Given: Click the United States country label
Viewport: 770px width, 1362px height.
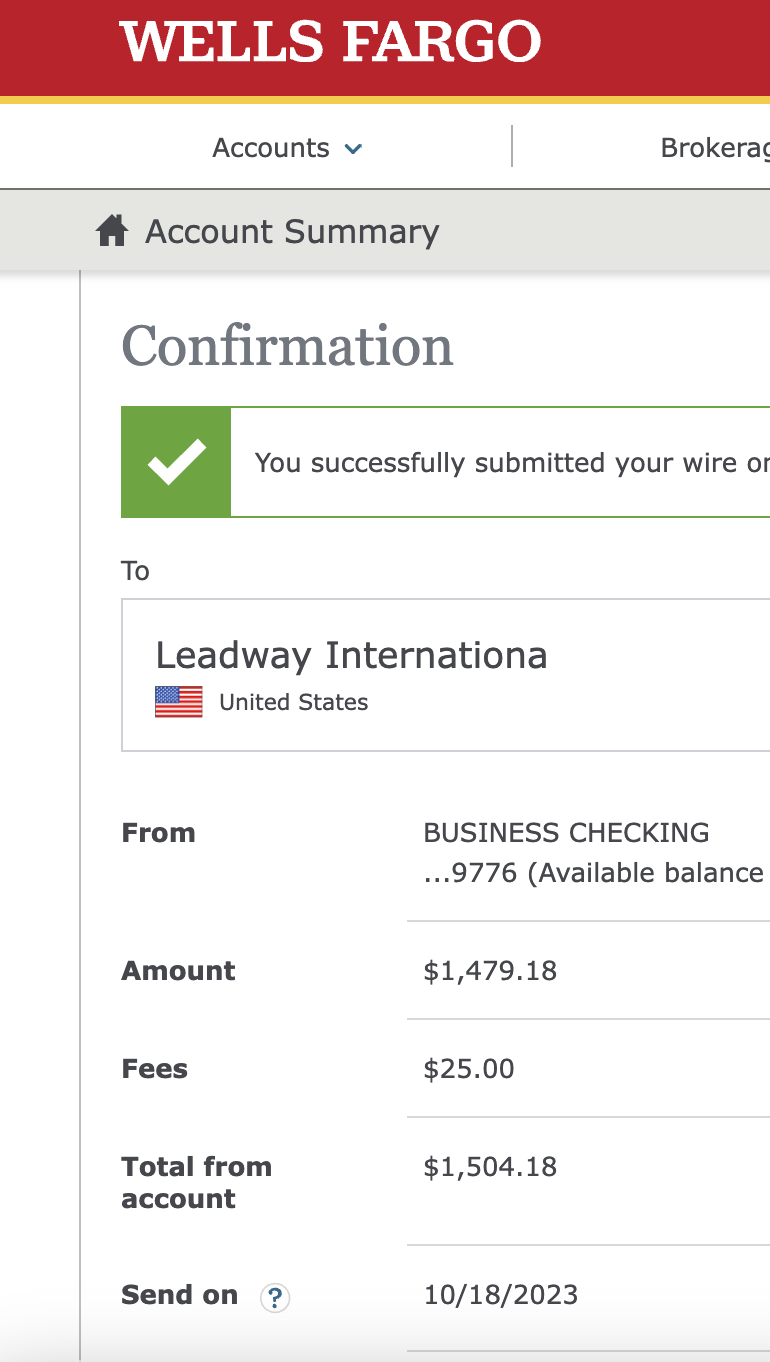Looking at the screenshot, I should (293, 702).
